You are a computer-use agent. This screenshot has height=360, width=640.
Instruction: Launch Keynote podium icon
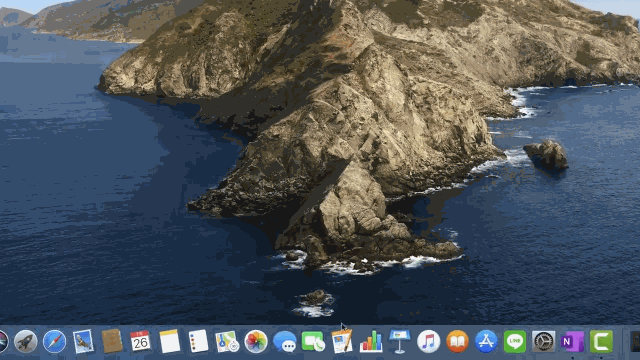[400, 342]
